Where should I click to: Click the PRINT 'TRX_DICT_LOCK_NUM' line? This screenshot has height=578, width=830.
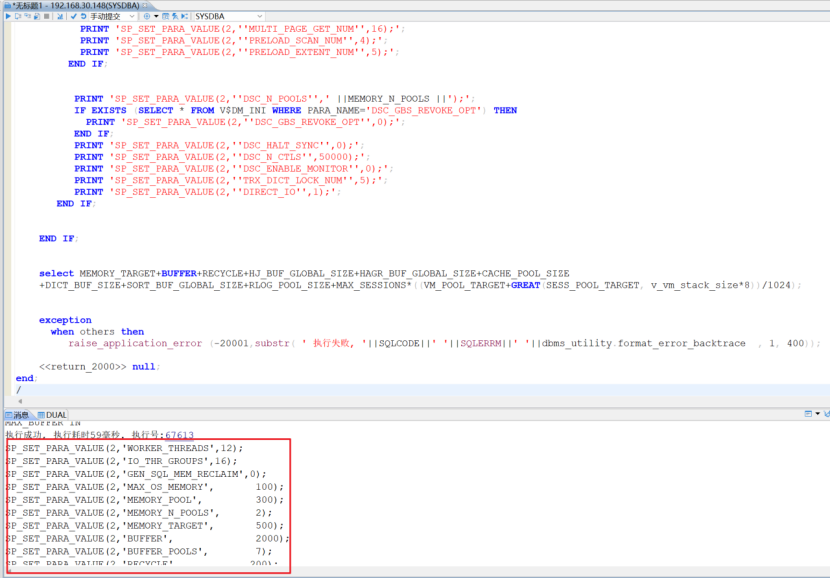point(231,180)
